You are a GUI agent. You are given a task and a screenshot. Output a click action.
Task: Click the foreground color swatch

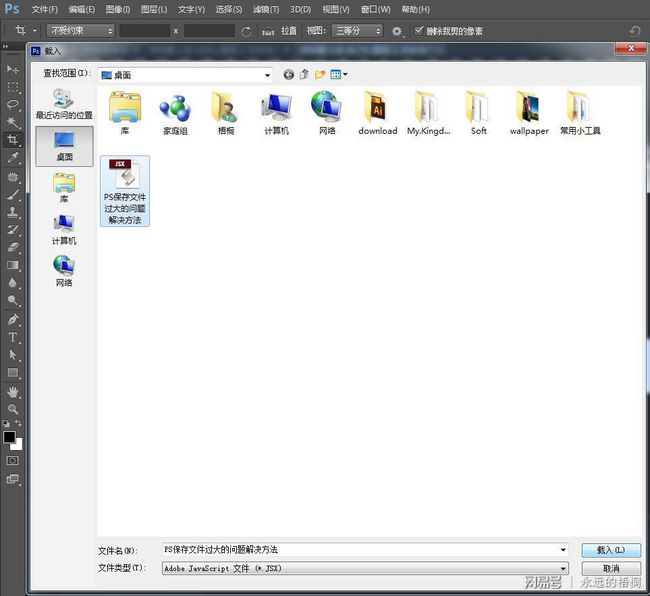[x=9, y=437]
